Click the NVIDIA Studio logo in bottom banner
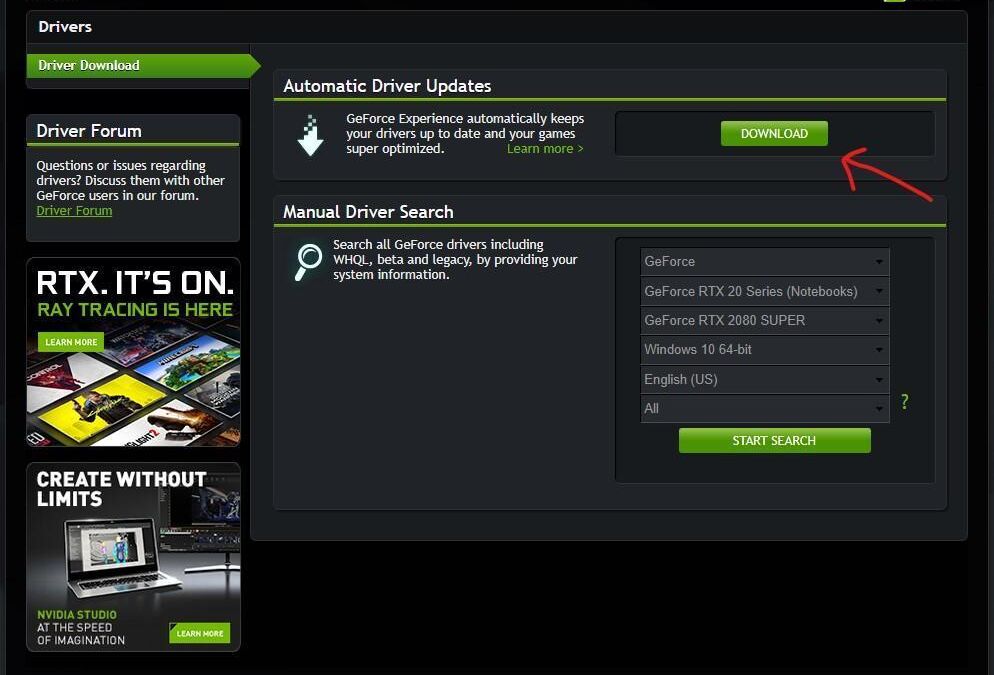Image resolution: width=994 pixels, height=675 pixels. (78, 616)
